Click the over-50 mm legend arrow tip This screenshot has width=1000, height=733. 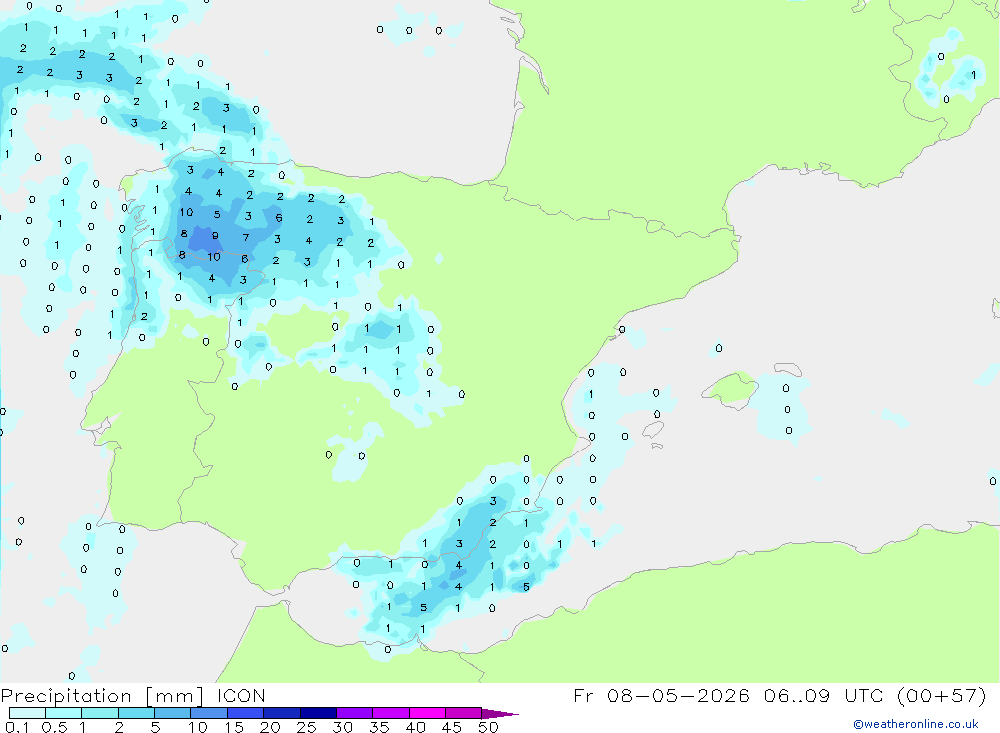(499, 714)
